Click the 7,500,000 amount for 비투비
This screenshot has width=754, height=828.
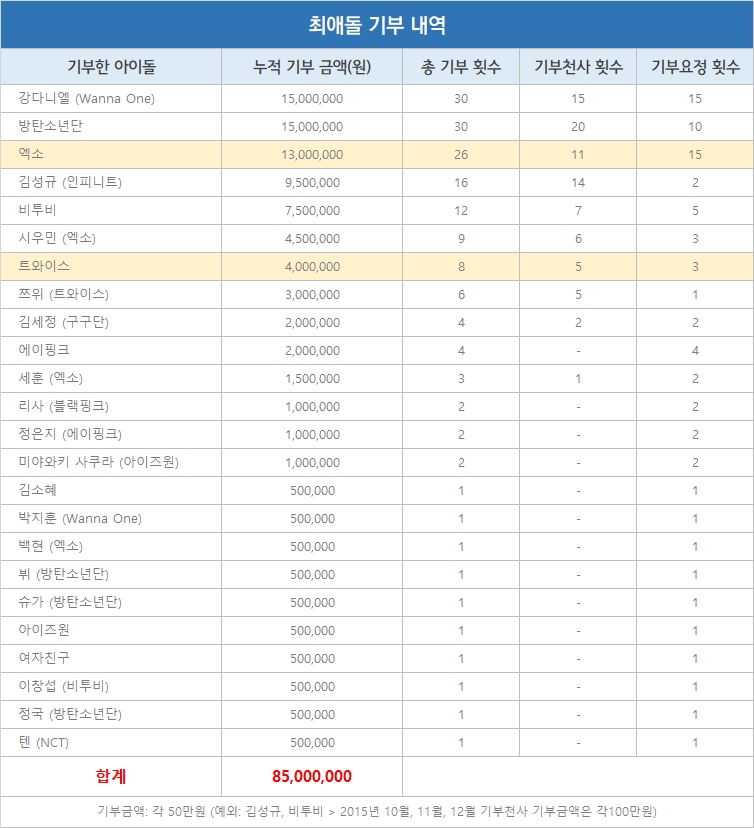pos(312,211)
